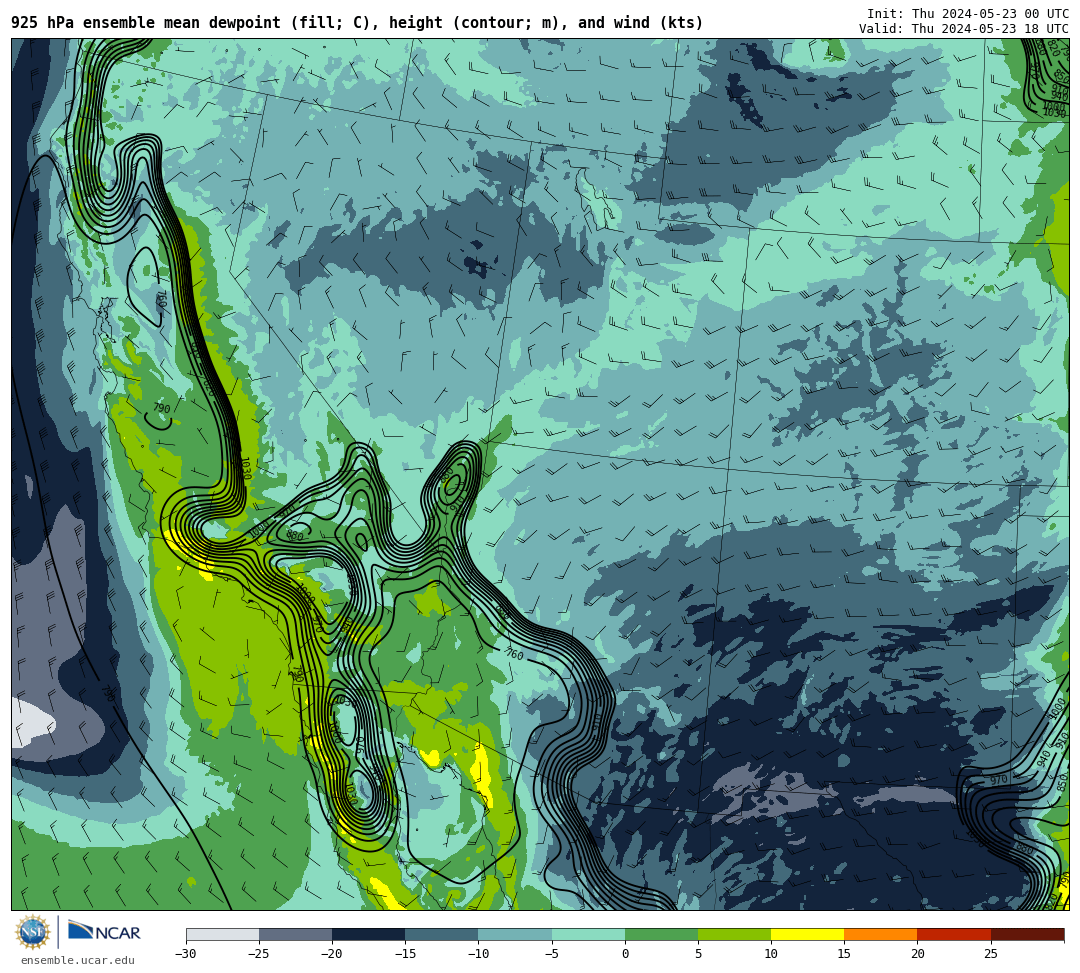
Task: Click the 10 colorbar tick label
Action: [771, 954]
